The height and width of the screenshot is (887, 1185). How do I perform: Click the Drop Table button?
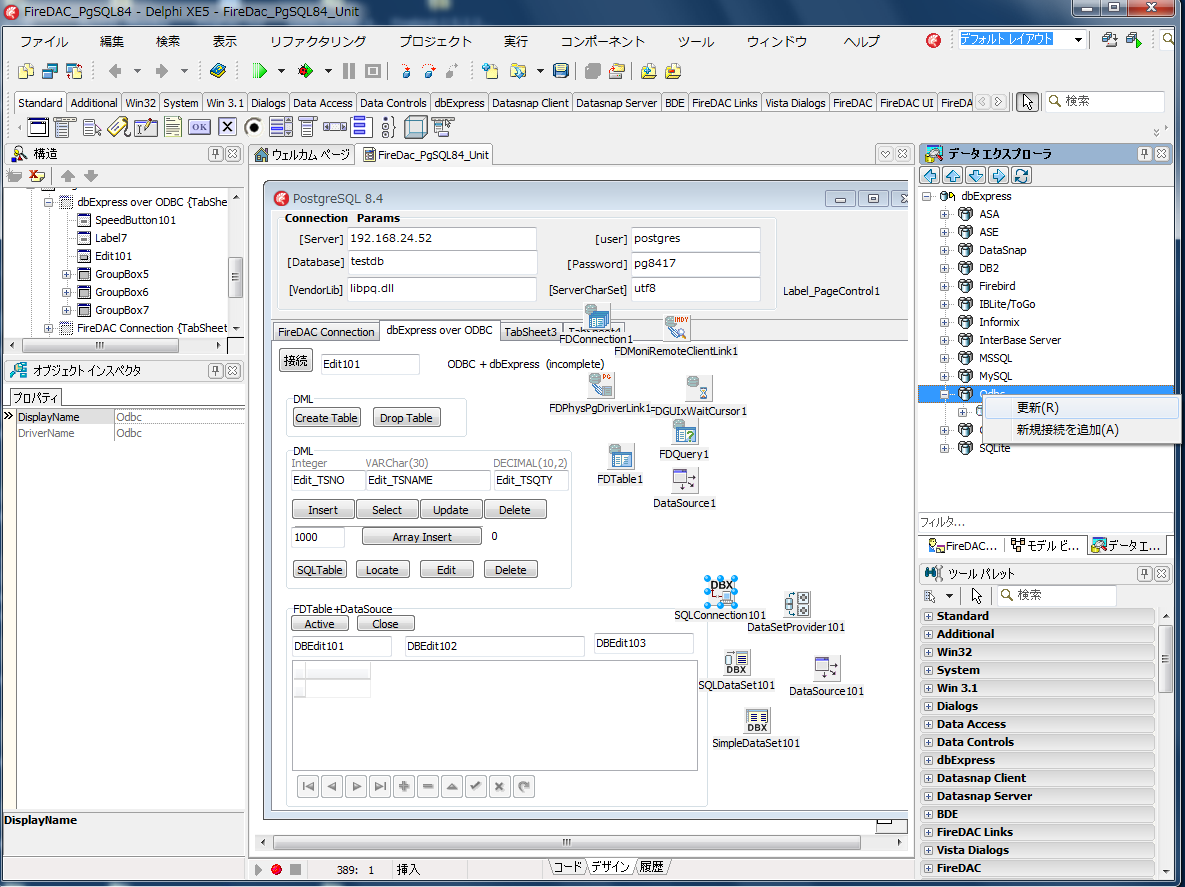pos(406,418)
